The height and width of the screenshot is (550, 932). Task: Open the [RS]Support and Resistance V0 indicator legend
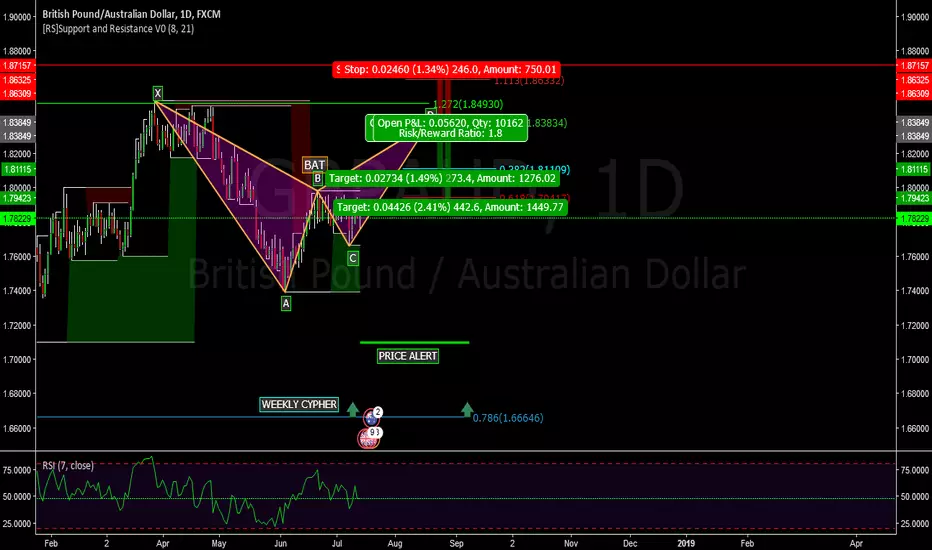pos(118,29)
